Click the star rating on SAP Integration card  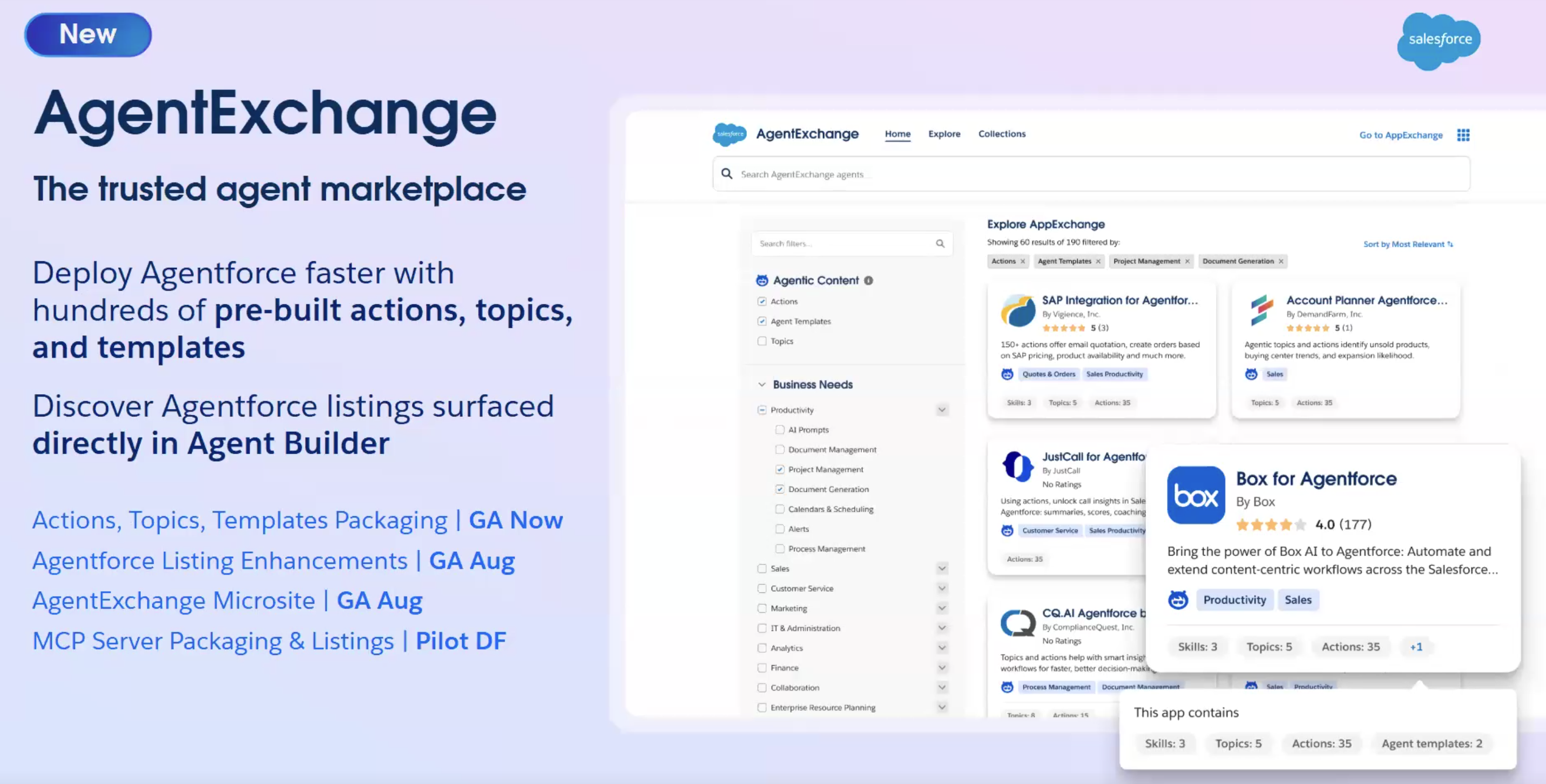pos(1063,328)
